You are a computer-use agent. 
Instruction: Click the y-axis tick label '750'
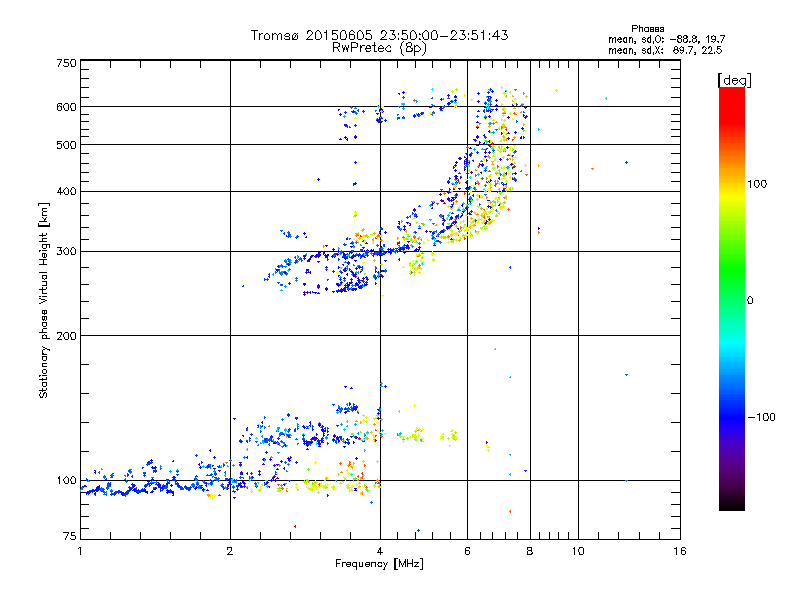[66, 63]
